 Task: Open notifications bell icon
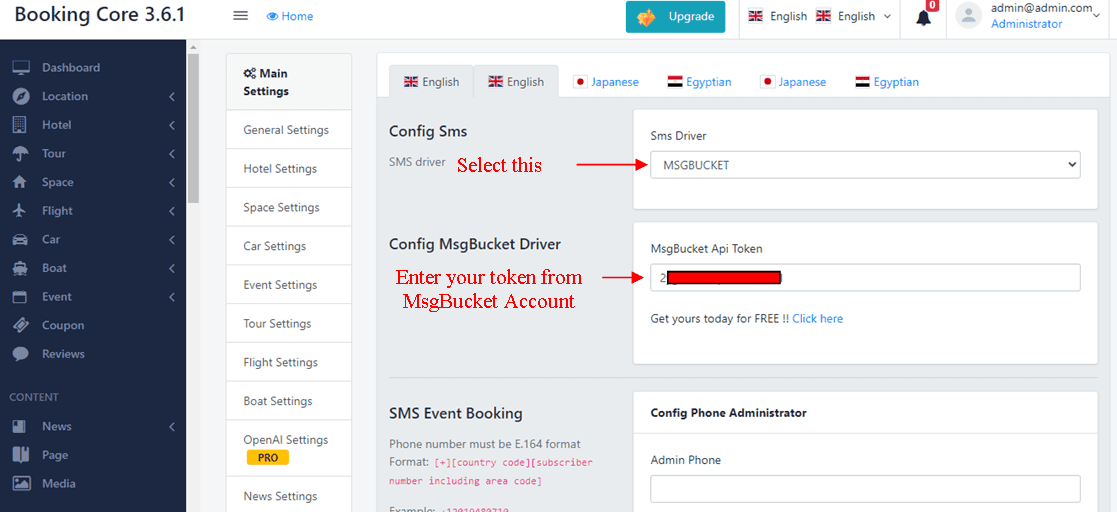[x=923, y=17]
